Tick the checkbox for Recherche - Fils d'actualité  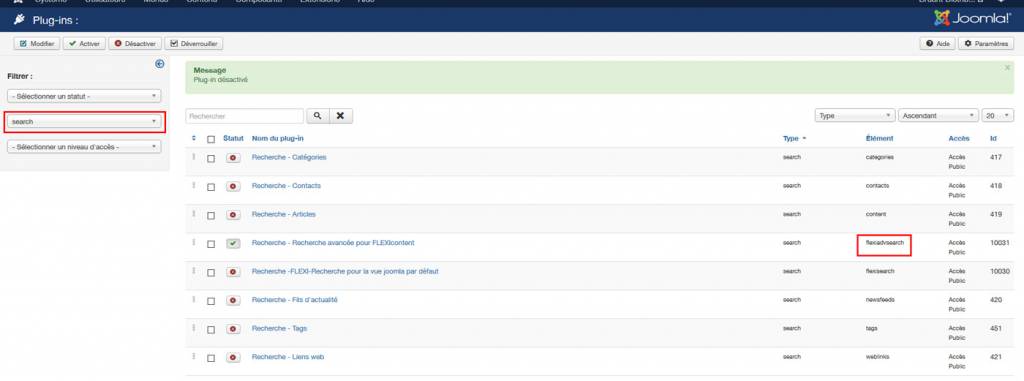click(210, 301)
